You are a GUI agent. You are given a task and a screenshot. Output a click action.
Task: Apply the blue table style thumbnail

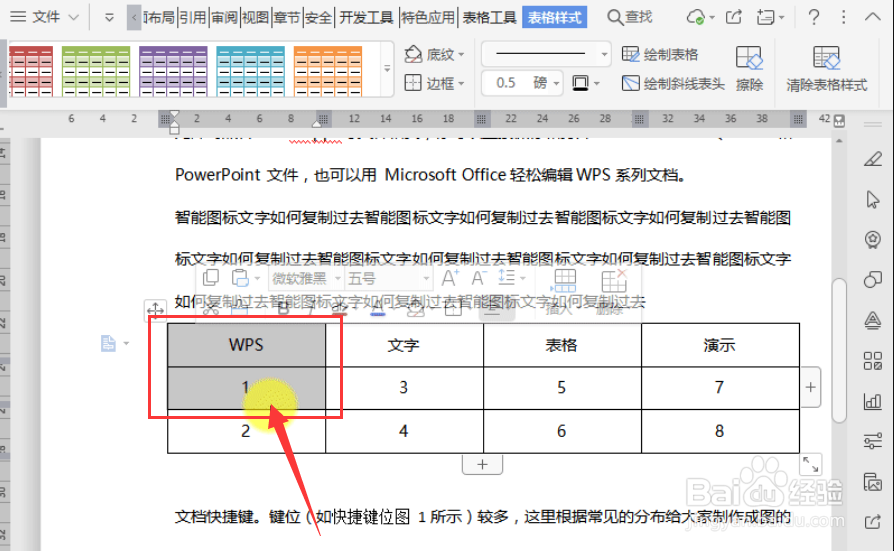250,71
